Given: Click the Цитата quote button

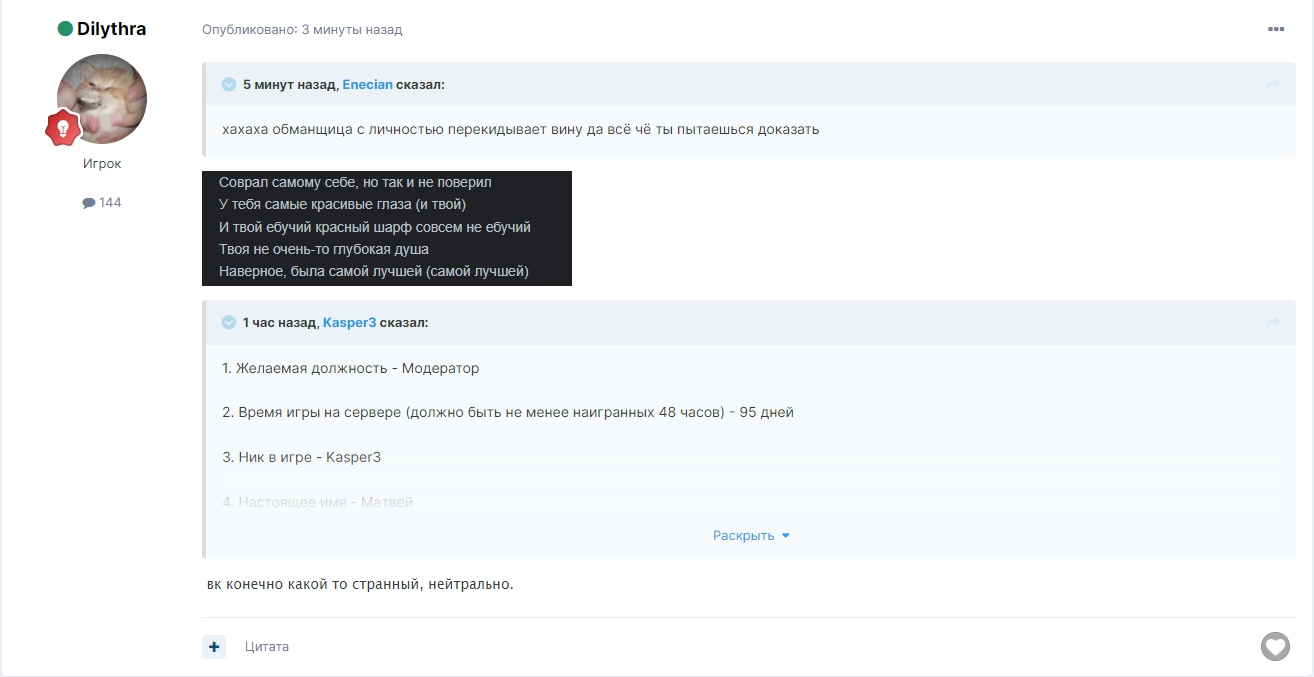Looking at the screenshot, I should (x=267, y=647).
